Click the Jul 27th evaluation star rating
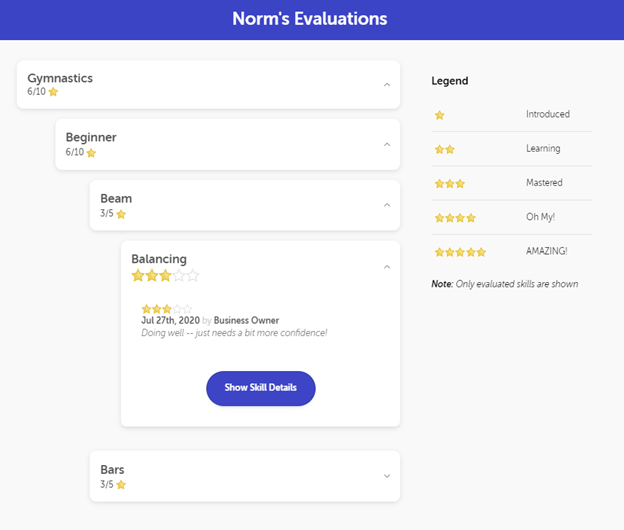The width and height of the screenshot is (624, 530). click(167, 309)
